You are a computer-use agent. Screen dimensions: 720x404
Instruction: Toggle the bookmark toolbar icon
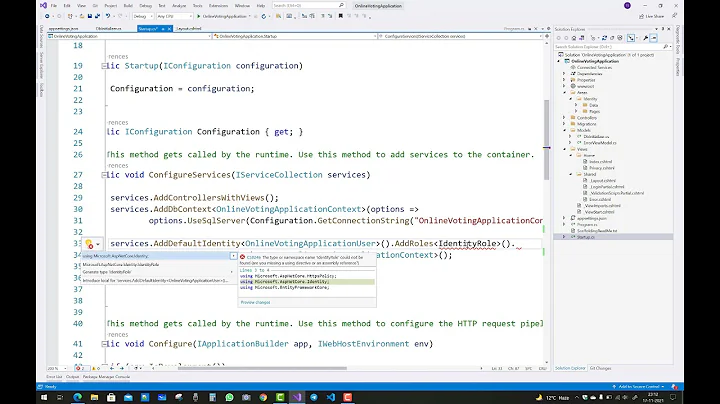pyautogui.click(x=341, y=16)
